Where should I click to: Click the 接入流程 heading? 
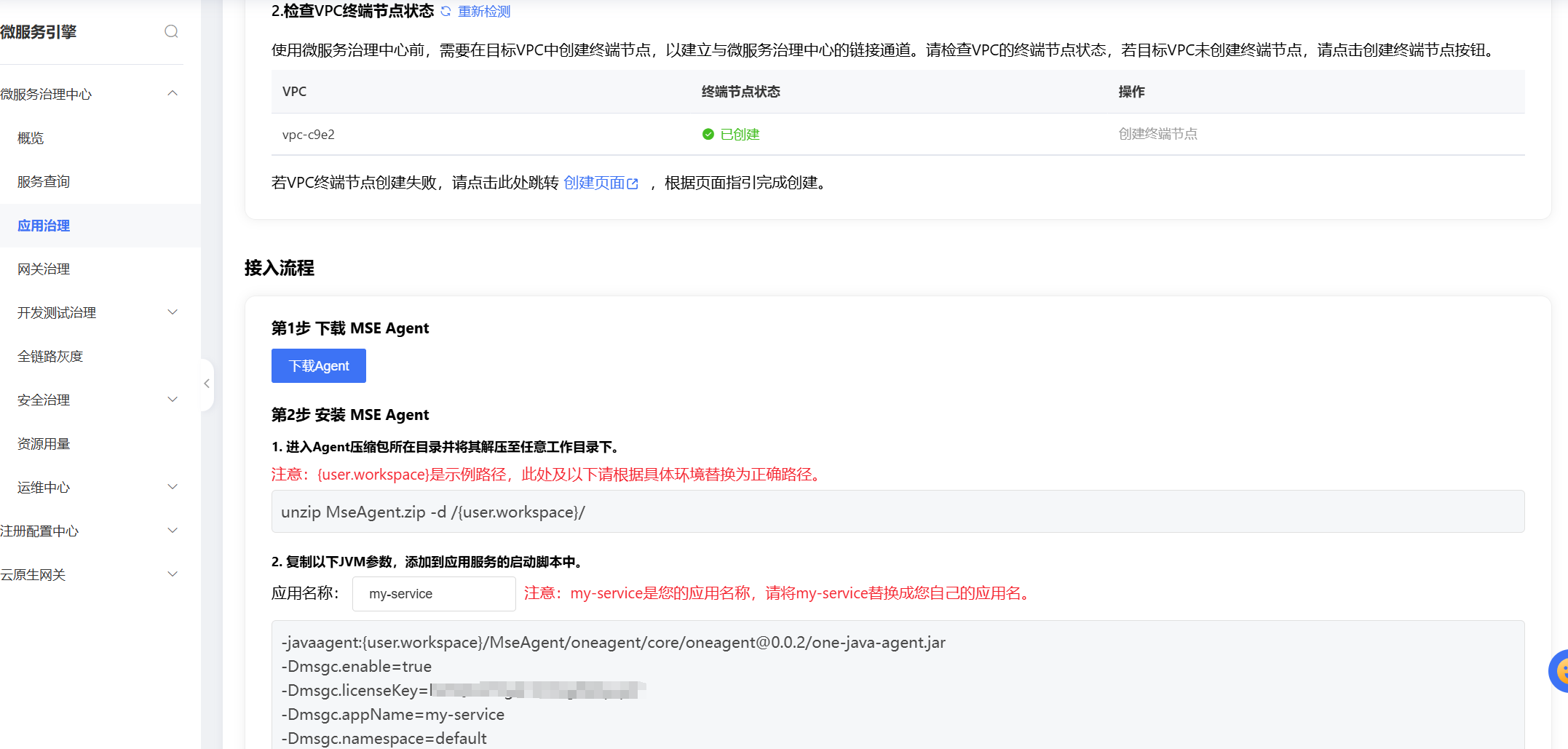280,268
